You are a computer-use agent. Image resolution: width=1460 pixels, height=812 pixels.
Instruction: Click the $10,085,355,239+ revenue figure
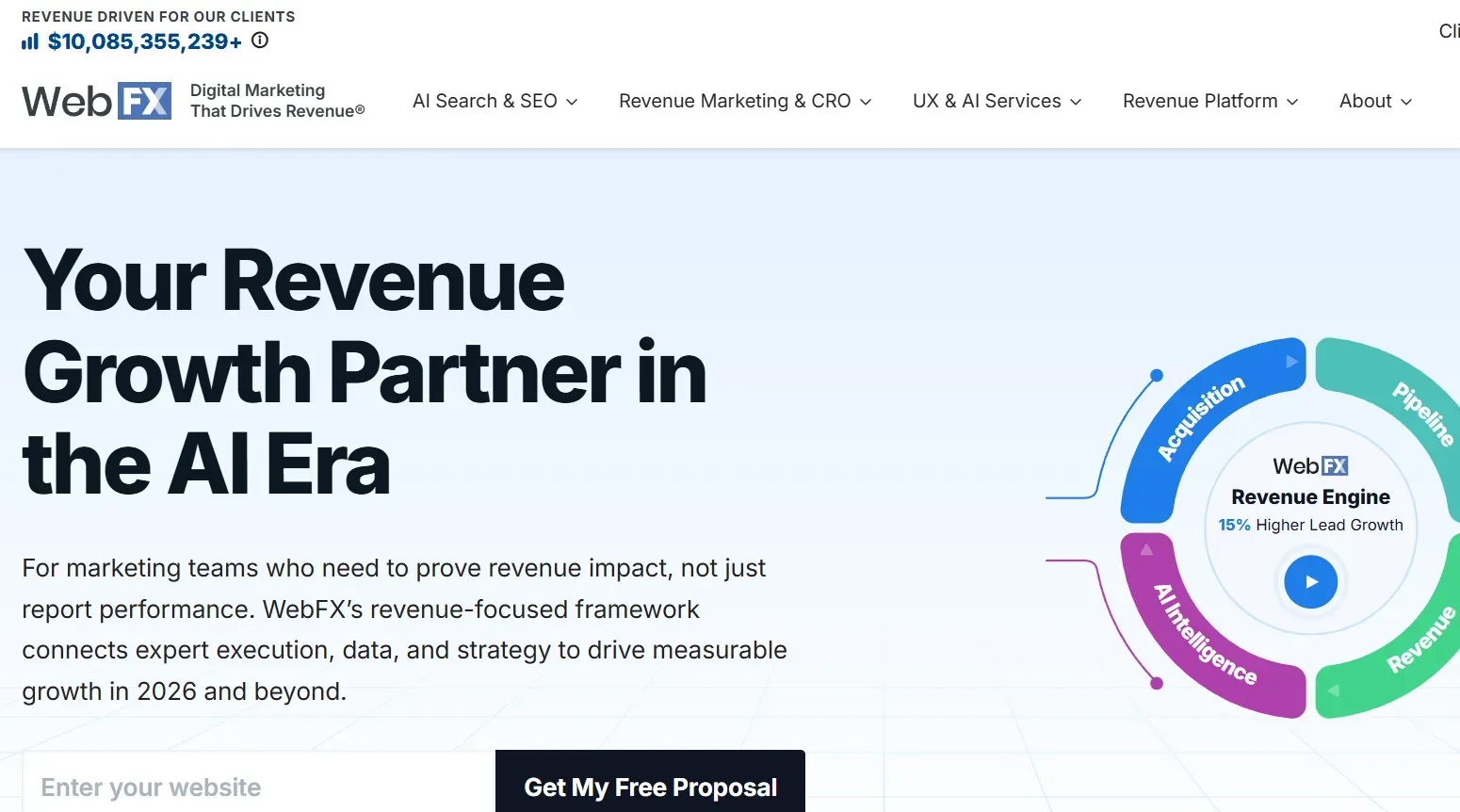145,41
